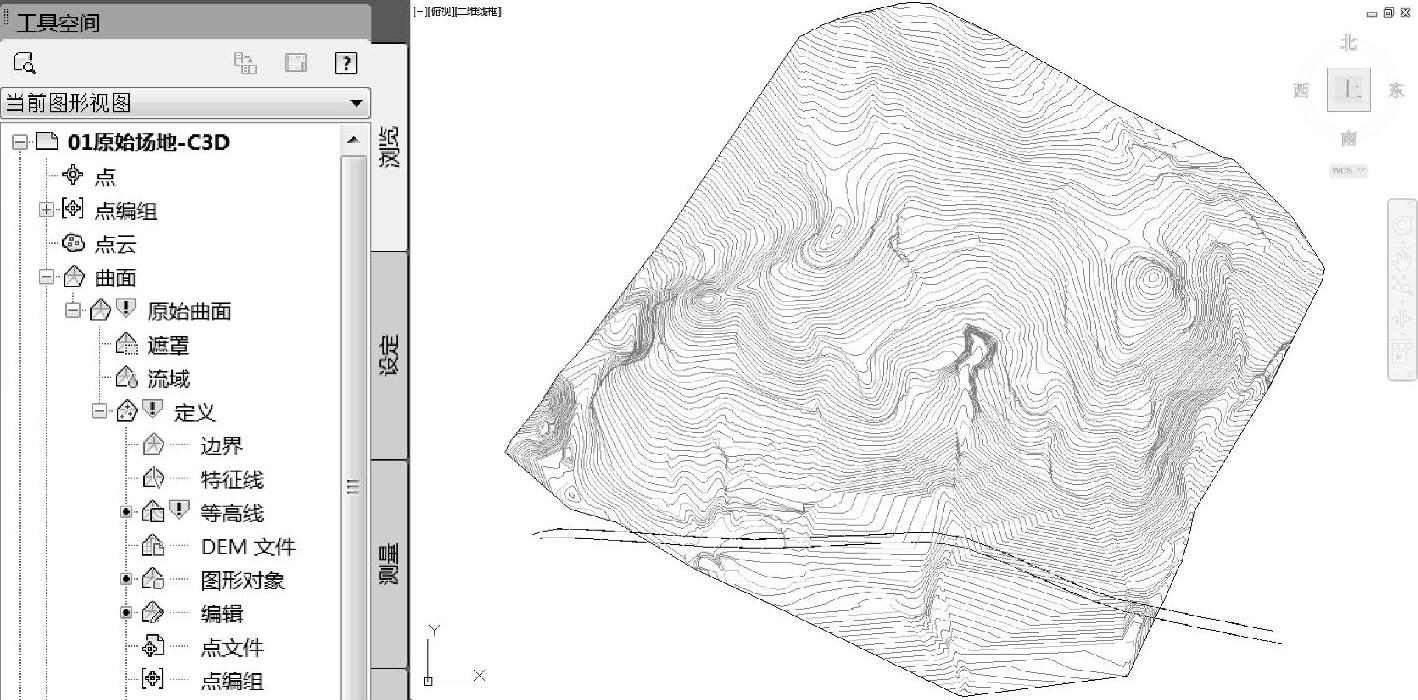The image size is (1418, 700).
Task: Click ViewCube 北 north direction
Action: (x=1349, y=42)
